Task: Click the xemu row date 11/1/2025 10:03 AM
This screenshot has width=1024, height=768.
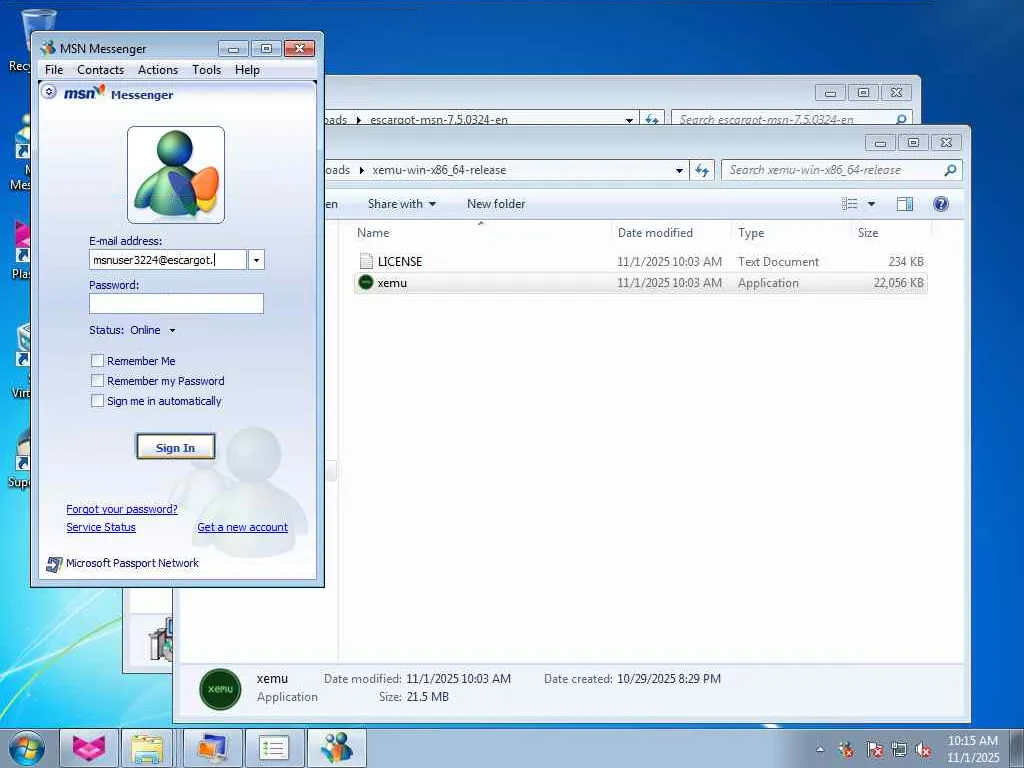Action: [x=669, y=283]
